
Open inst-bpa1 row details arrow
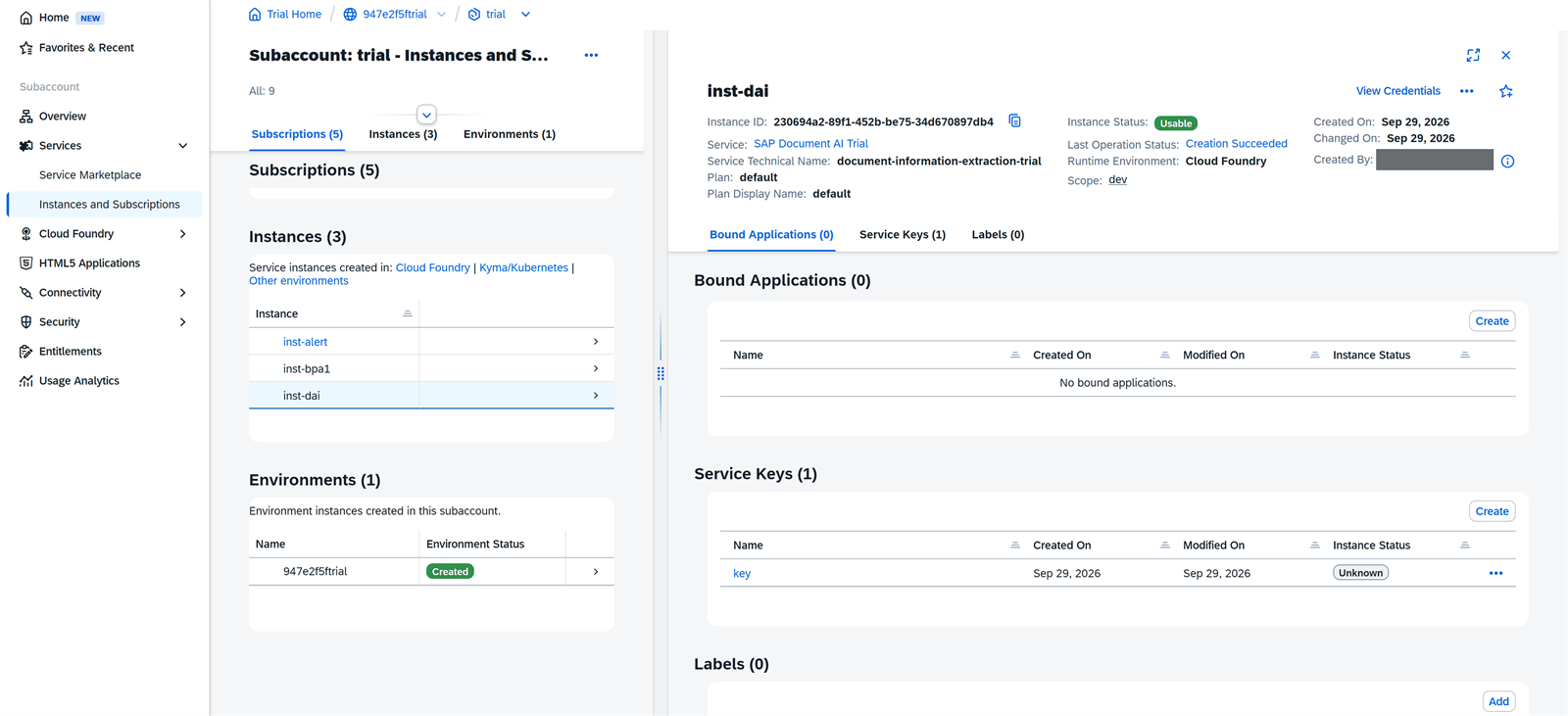596,368
